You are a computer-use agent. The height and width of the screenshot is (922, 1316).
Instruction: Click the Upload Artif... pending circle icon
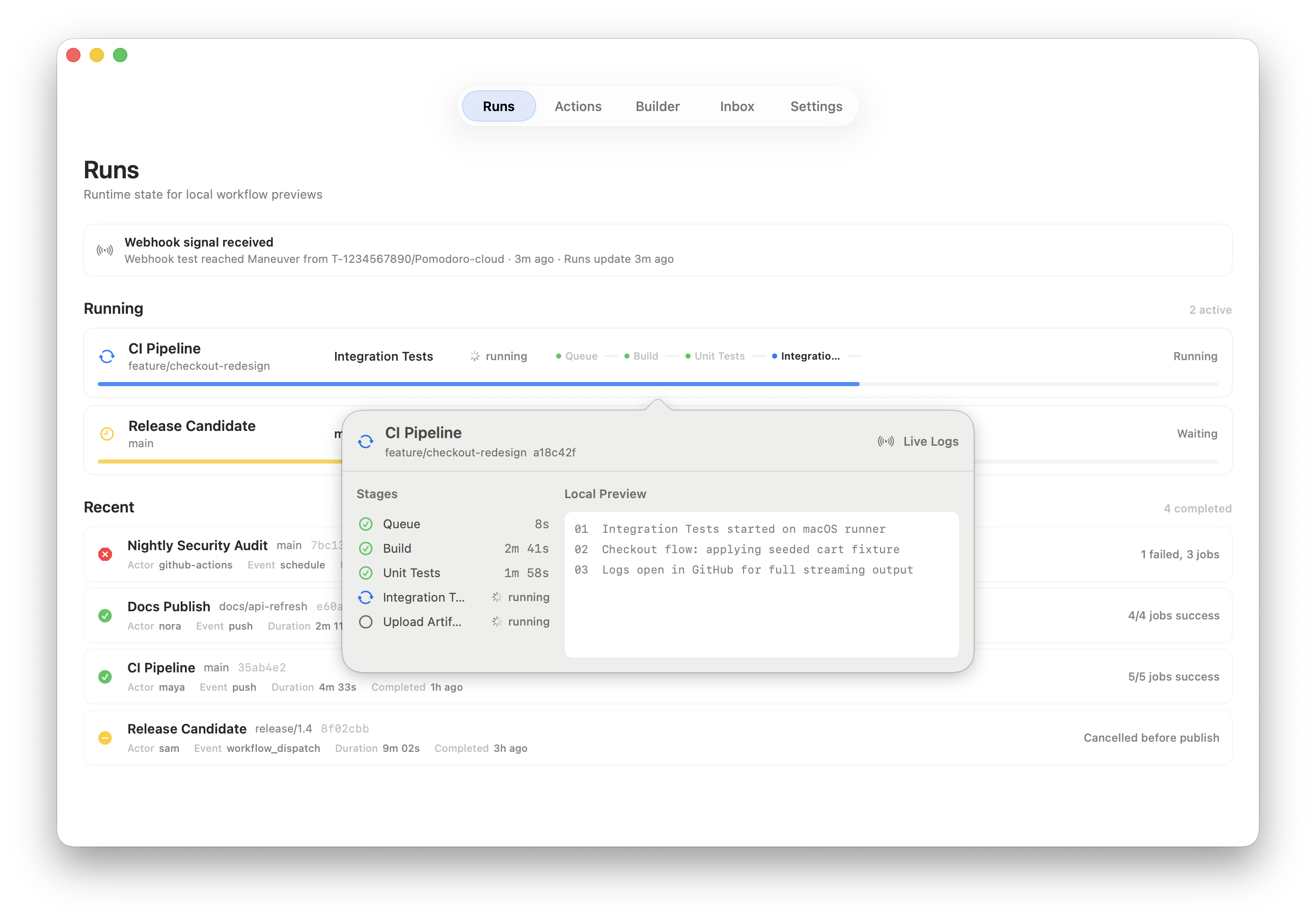tap(366, 622)
